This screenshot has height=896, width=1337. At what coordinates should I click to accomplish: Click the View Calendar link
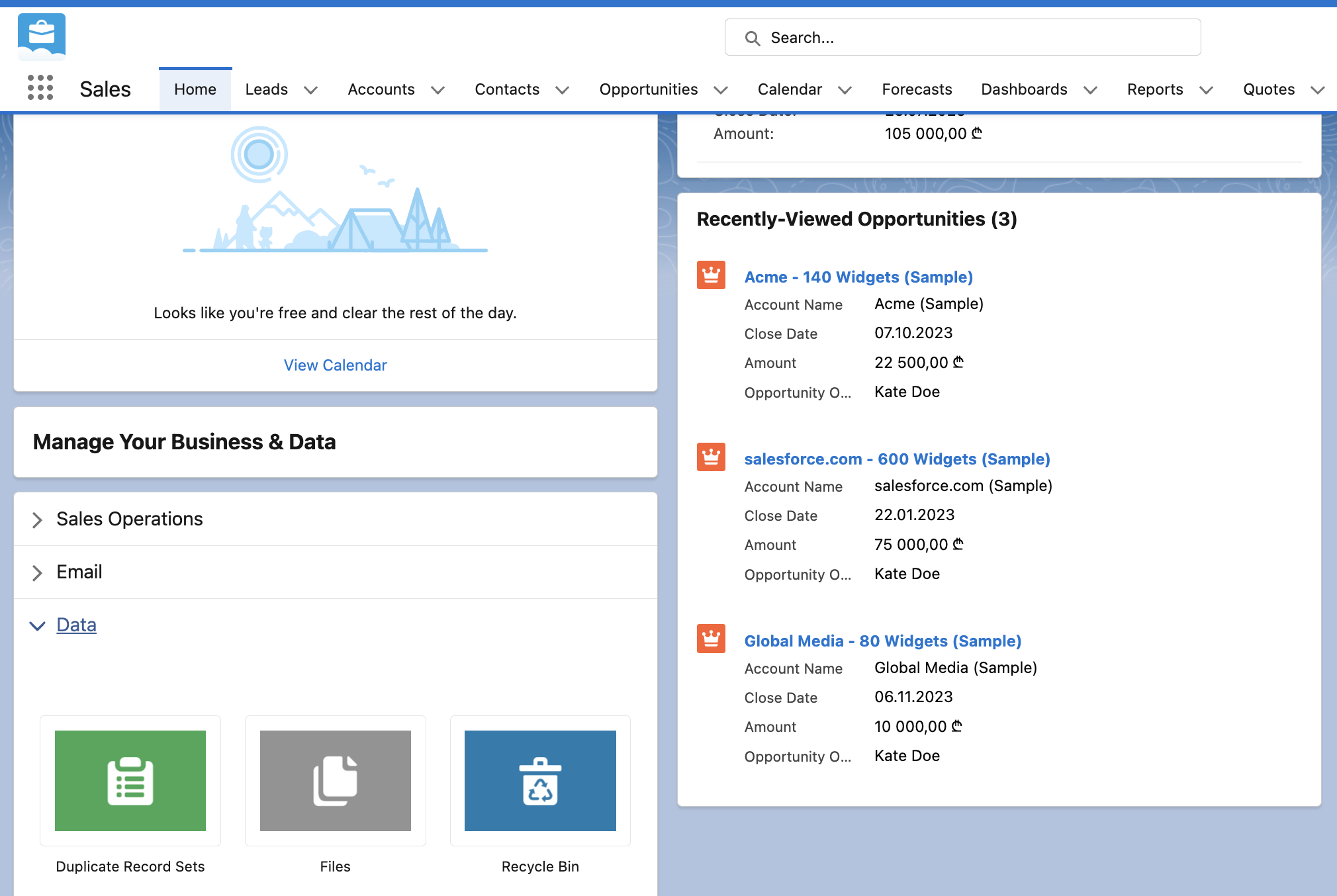[x=336, y=365]
